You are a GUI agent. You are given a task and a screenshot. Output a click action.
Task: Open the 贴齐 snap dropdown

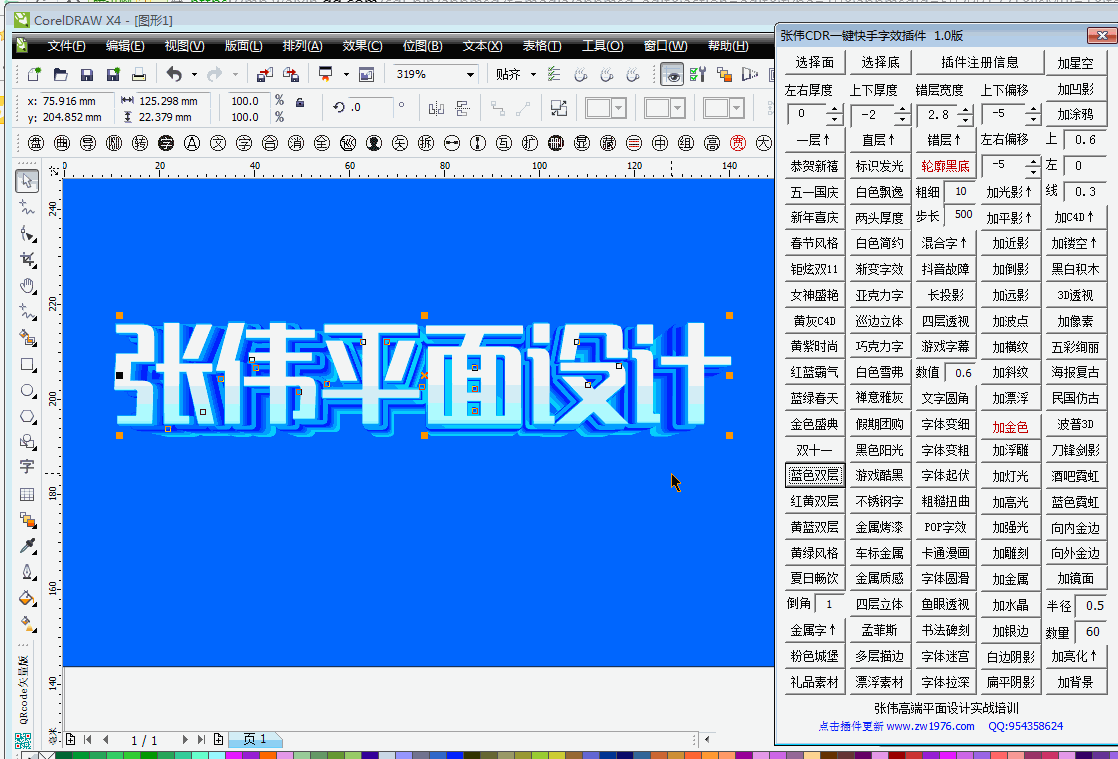534,74
